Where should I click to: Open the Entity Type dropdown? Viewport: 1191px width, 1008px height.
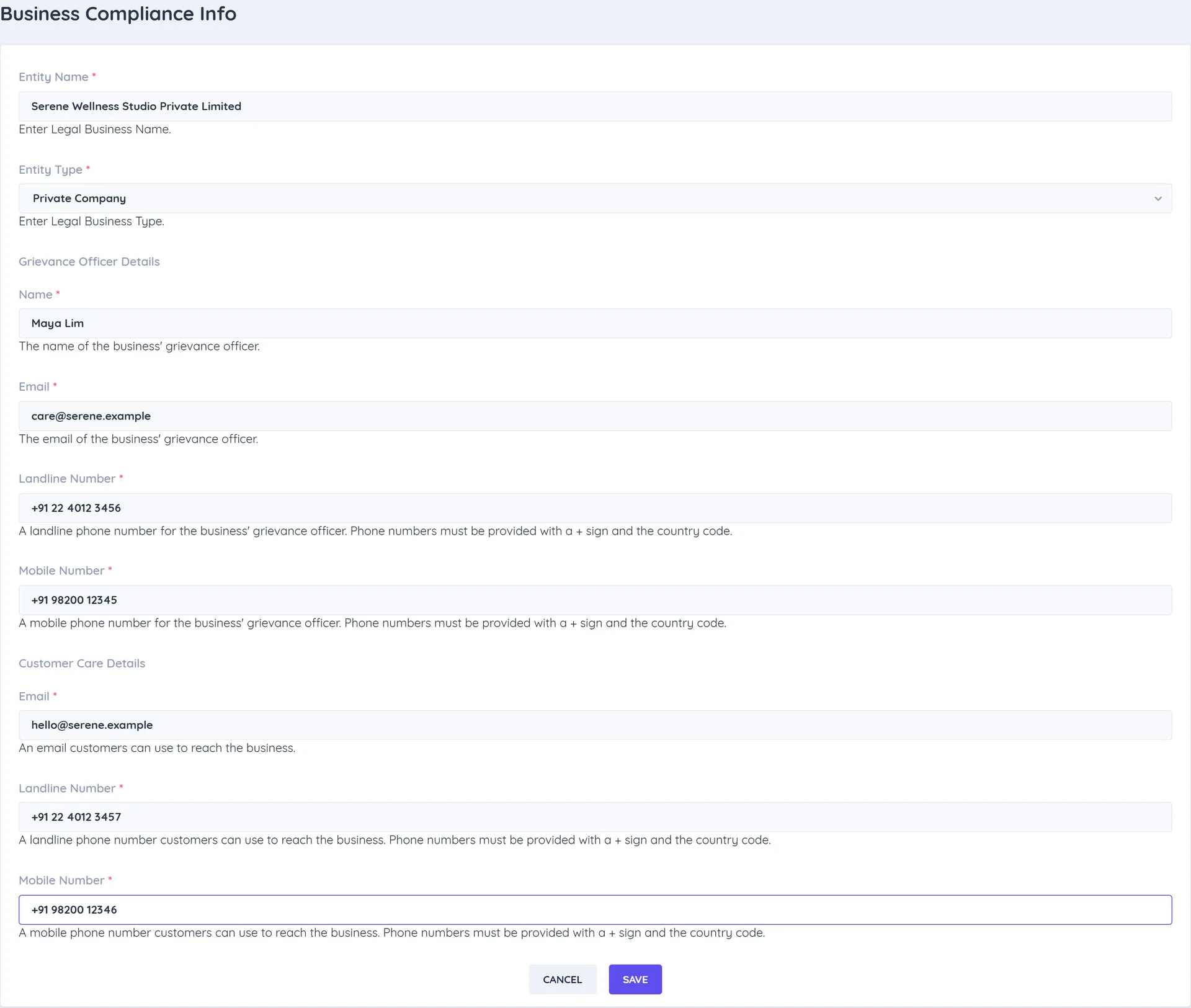[x=595, y=198]
